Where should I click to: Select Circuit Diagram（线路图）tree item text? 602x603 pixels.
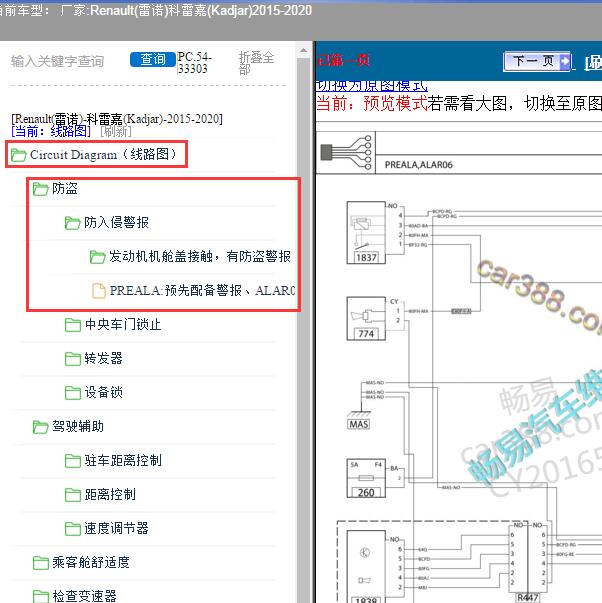coord(103,155)
